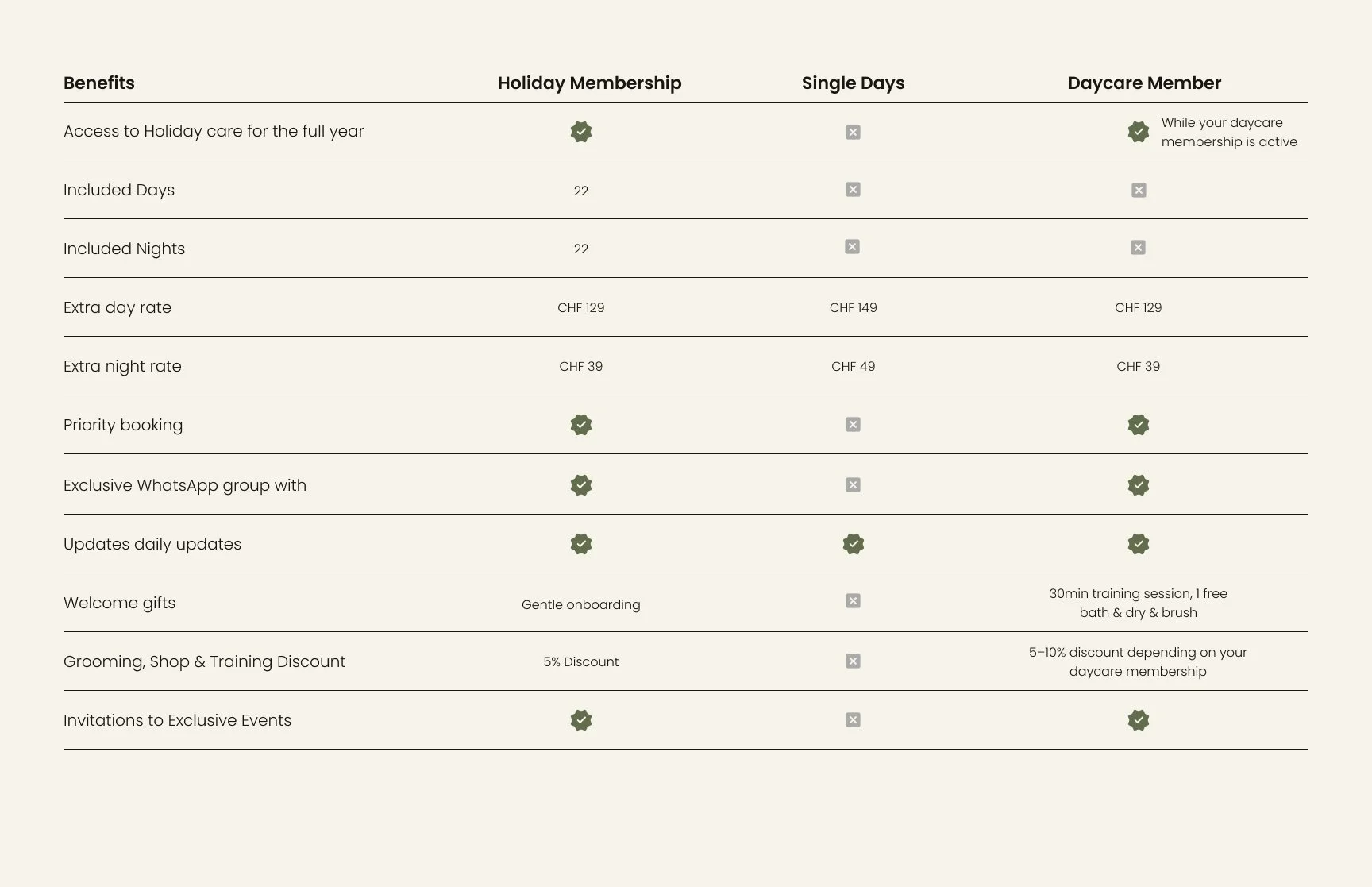Viewport: 1372px width, 887px height.
Task: Click Single Days Grooming discount cross icon
Action: tap(853, 661)
